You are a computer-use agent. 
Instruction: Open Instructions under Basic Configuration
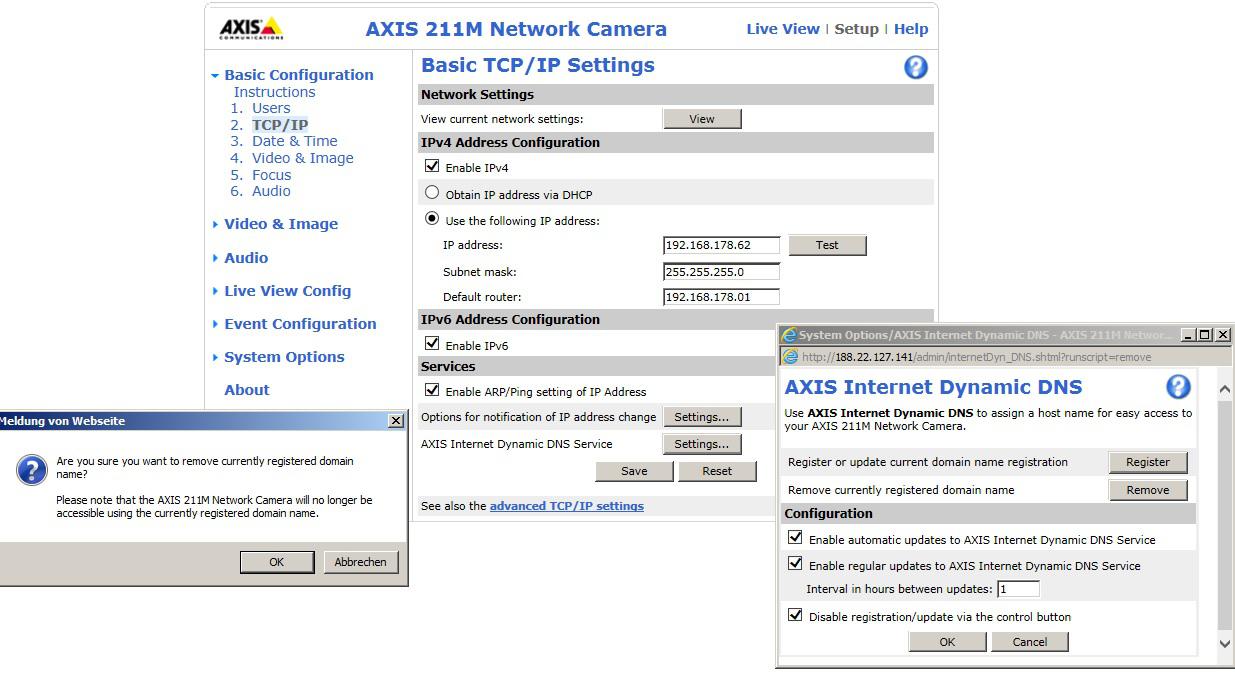coord(274,92)
